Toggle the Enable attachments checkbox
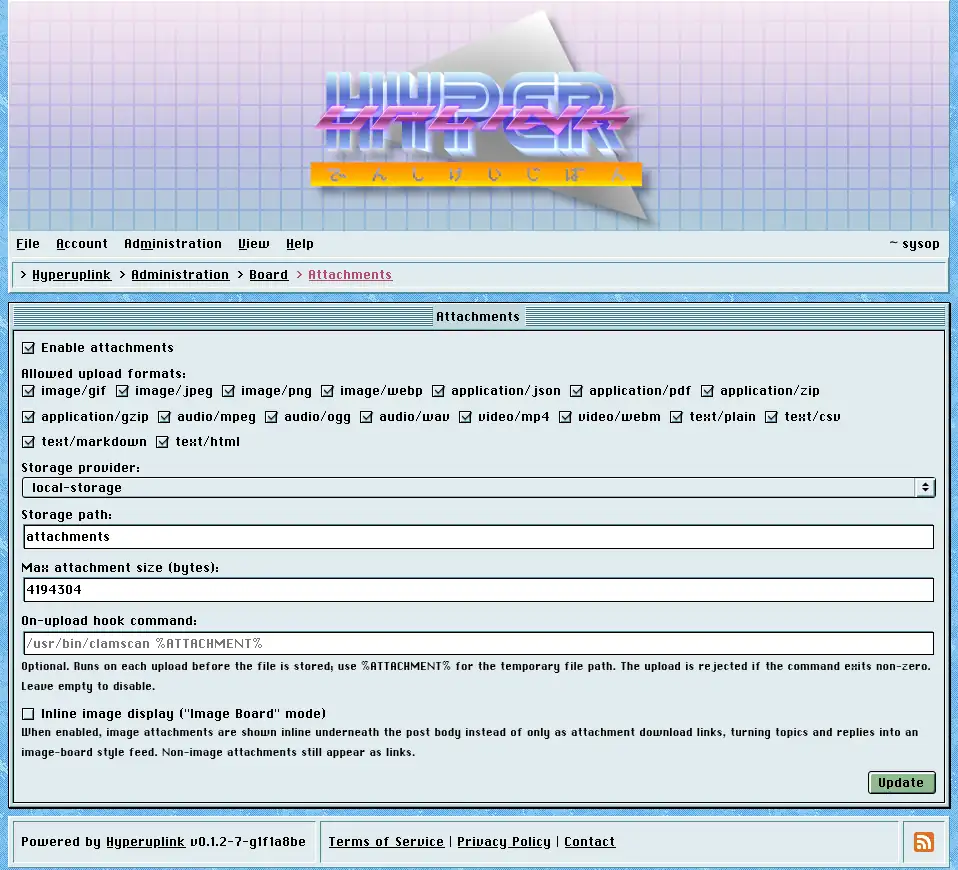The width and height of the screenshot is (958, 870). (x=28, y=348)
